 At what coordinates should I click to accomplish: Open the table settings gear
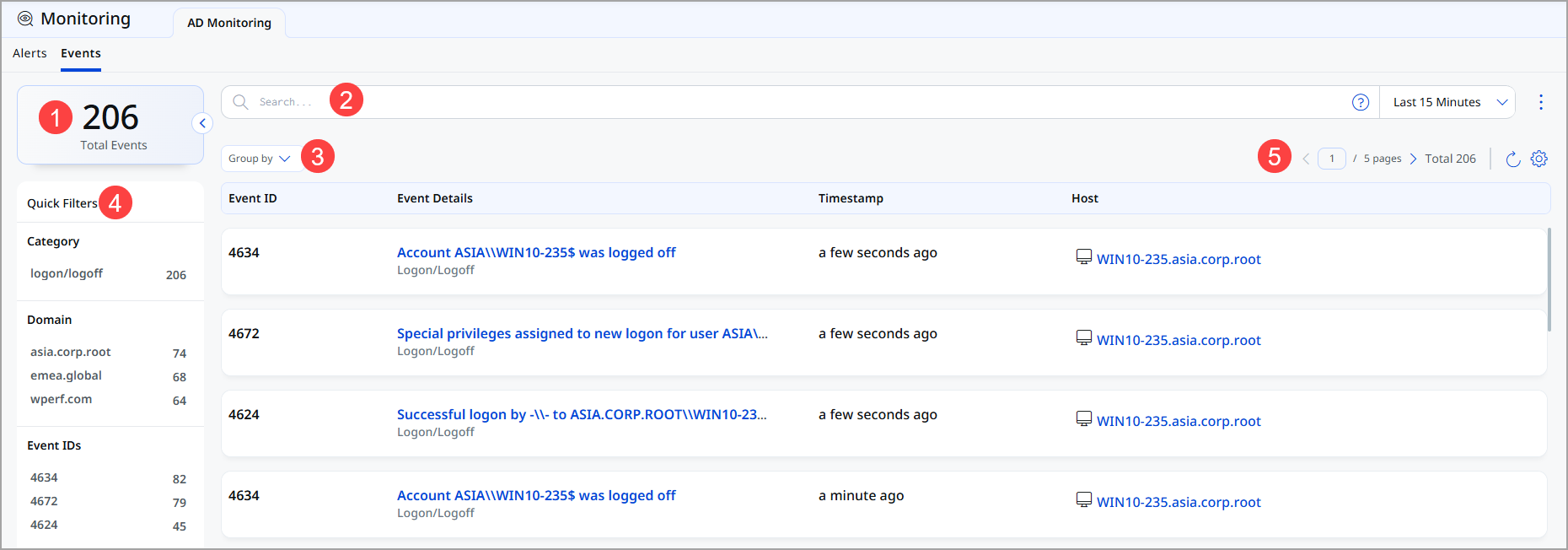point(1539,159)
